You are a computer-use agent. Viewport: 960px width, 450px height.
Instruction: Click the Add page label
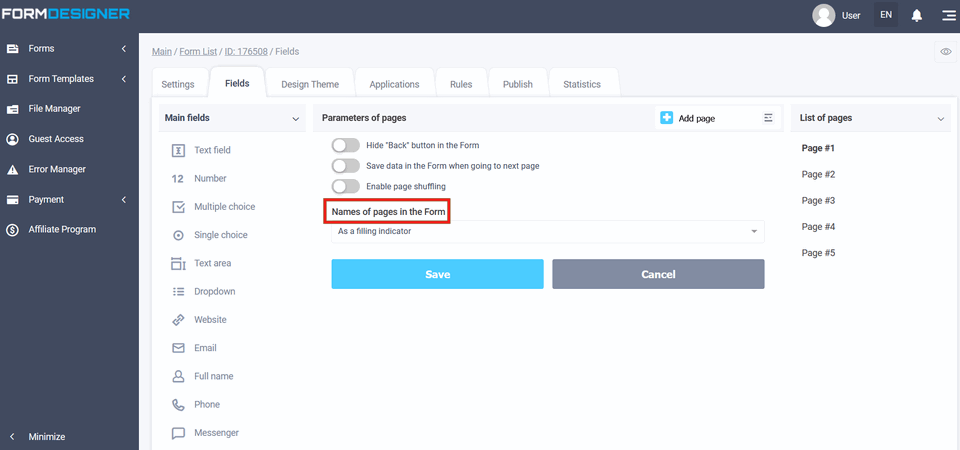pos(697,119)
